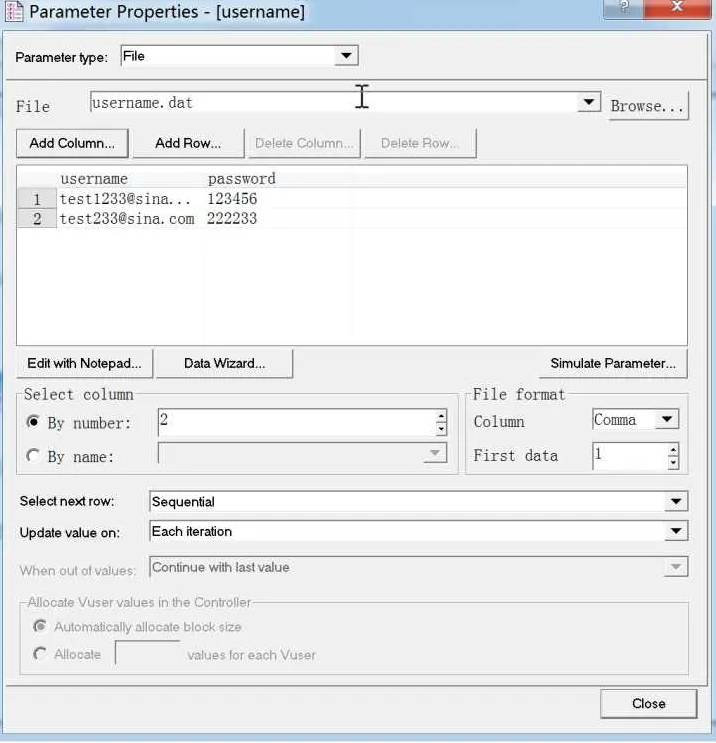Image resolution: width=716 pixels, height=743 pixels.
Task: Open the Parameter type dropdown
Action: 346,56
